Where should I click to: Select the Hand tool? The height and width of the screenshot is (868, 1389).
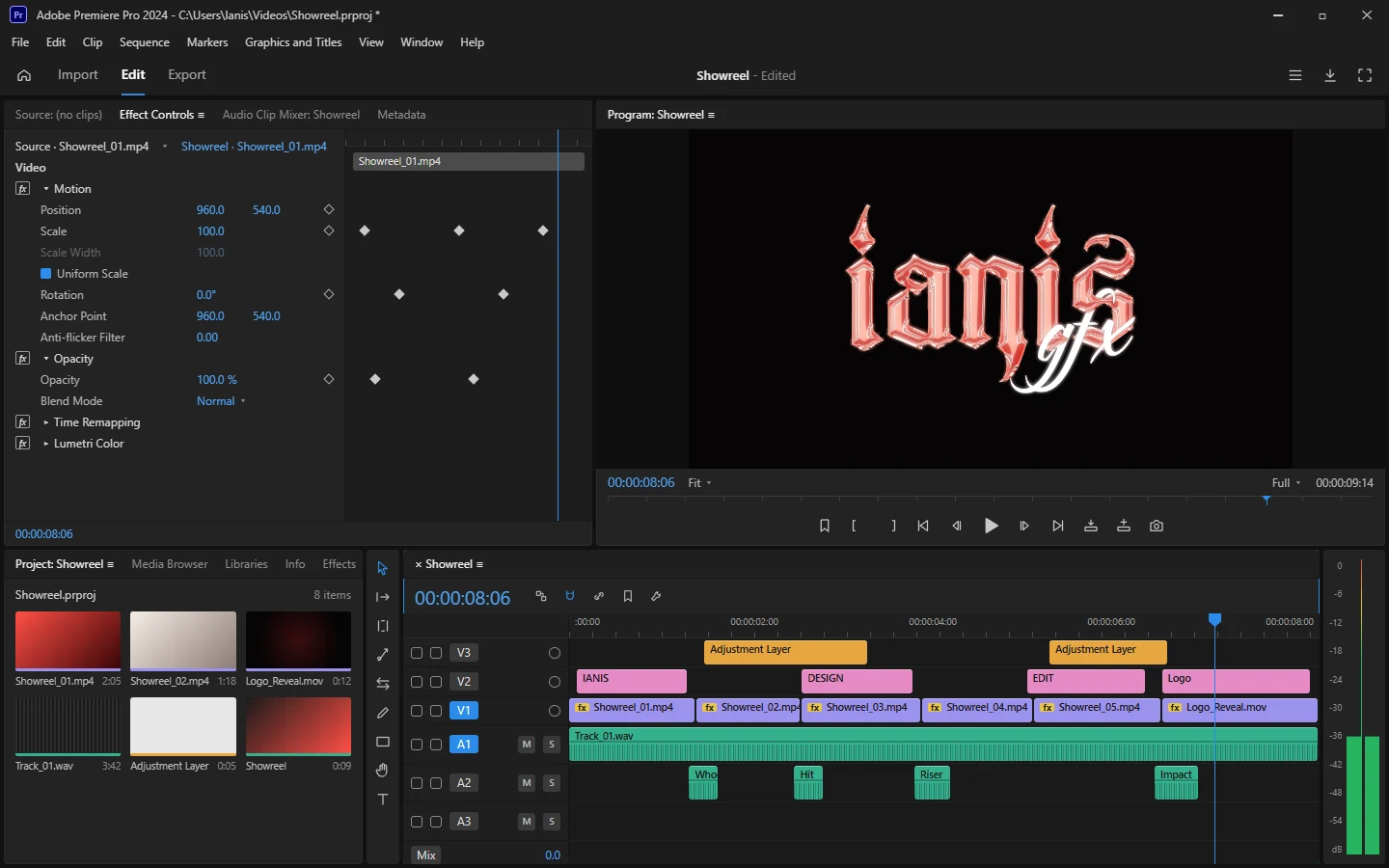[x=383, y=771]
